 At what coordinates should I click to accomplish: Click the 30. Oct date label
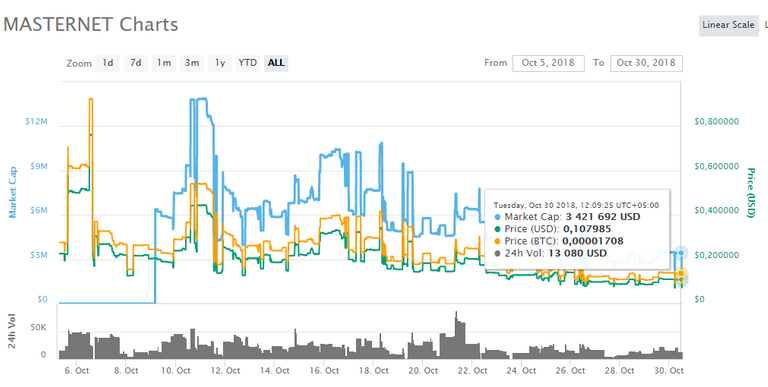669,371
